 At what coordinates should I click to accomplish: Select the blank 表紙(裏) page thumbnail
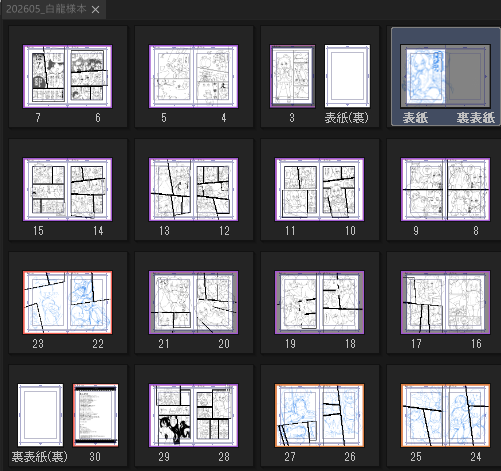tap(347, 76)
